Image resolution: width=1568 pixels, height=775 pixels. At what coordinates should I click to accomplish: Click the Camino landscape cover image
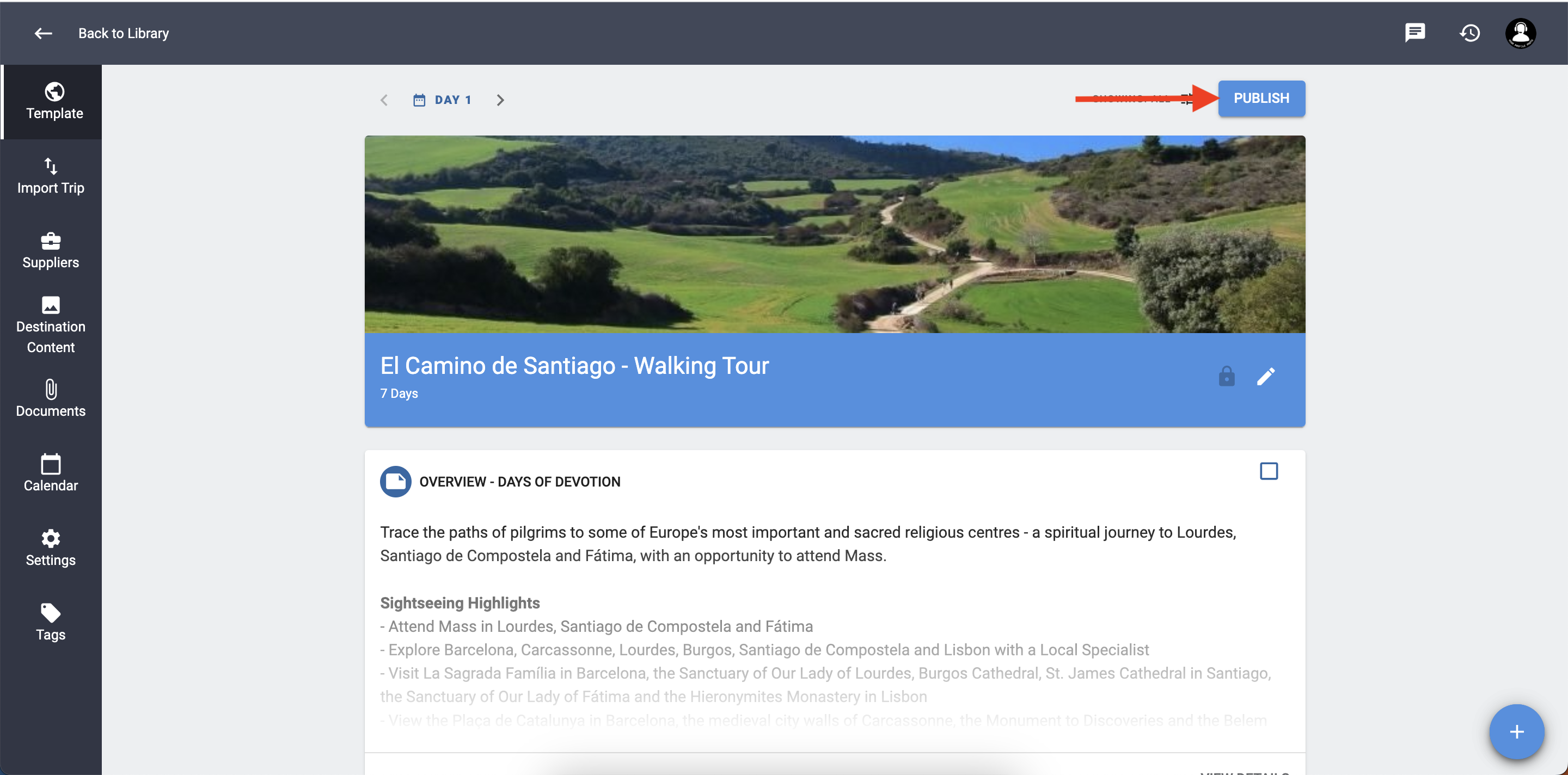point(835,234)
